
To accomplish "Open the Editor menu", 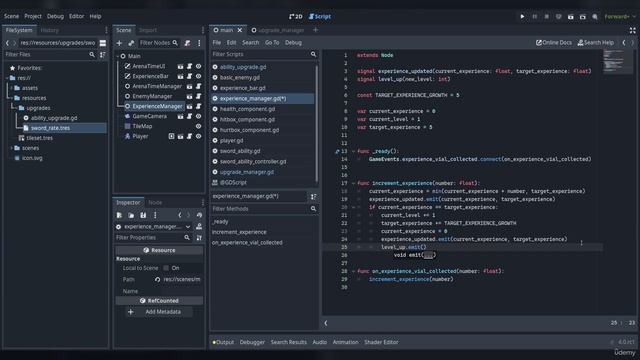I will click(x=76, y=16).
